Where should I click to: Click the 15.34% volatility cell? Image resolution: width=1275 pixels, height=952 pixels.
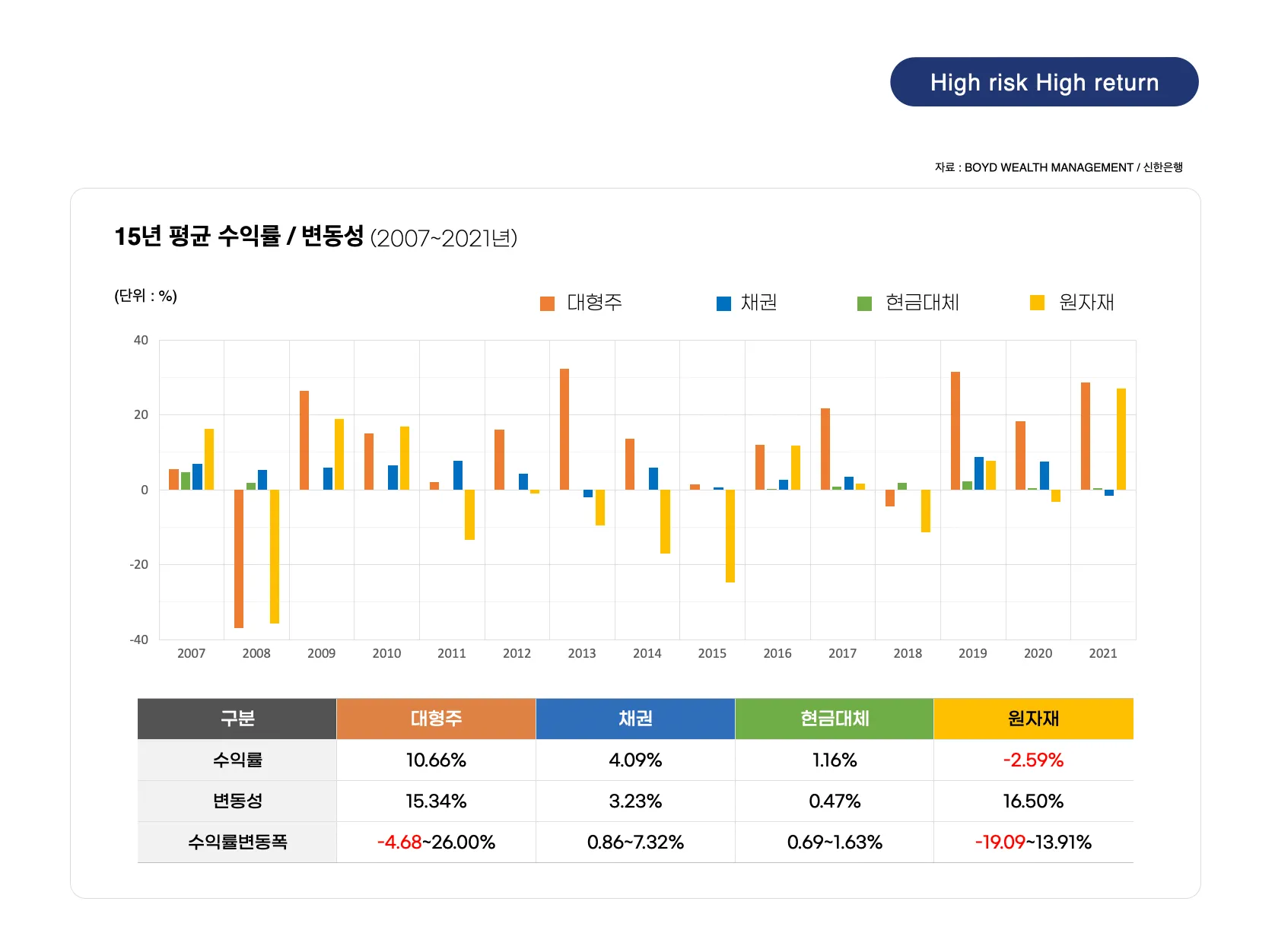pos(436,801)
